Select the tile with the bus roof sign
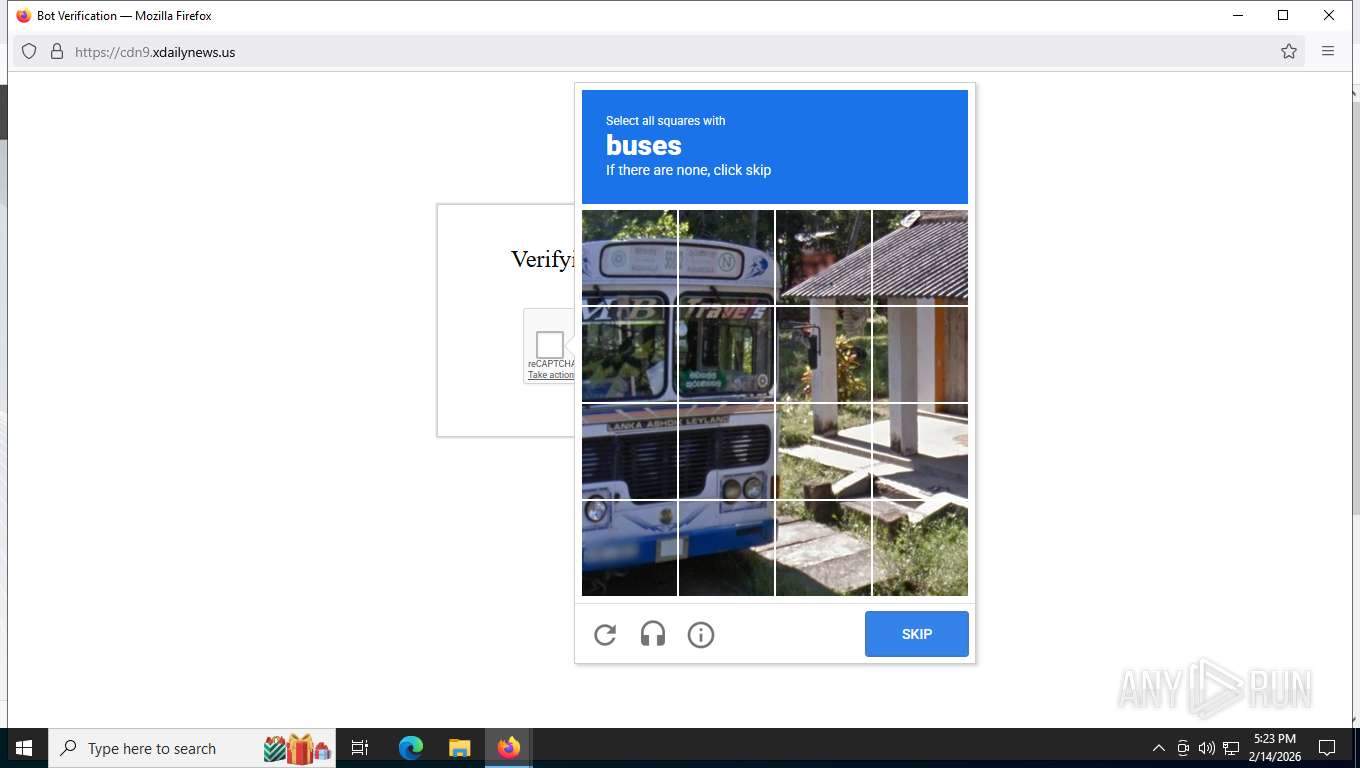This screenshot has height=768, width=1360. pos(629,257)
